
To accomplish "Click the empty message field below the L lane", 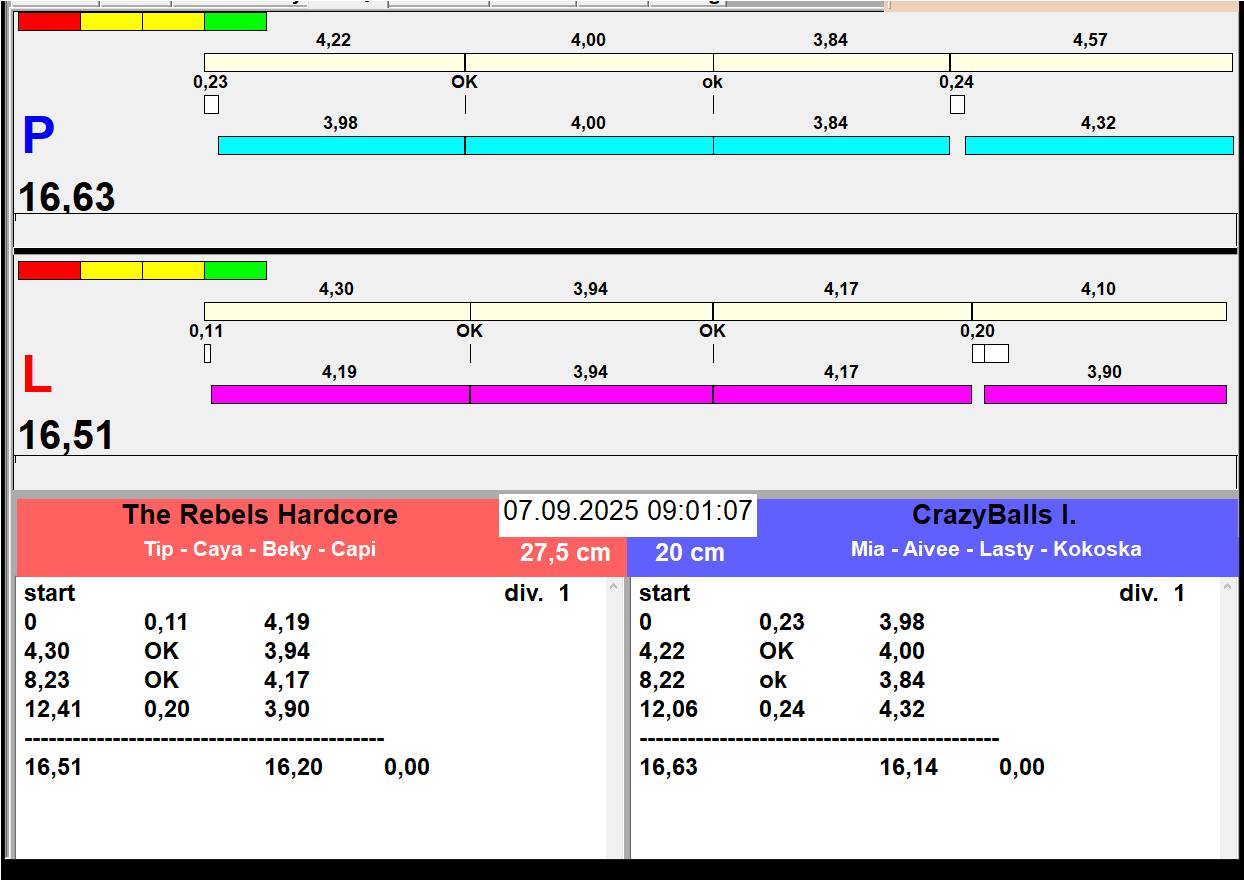I will click(x=625, y=472).
